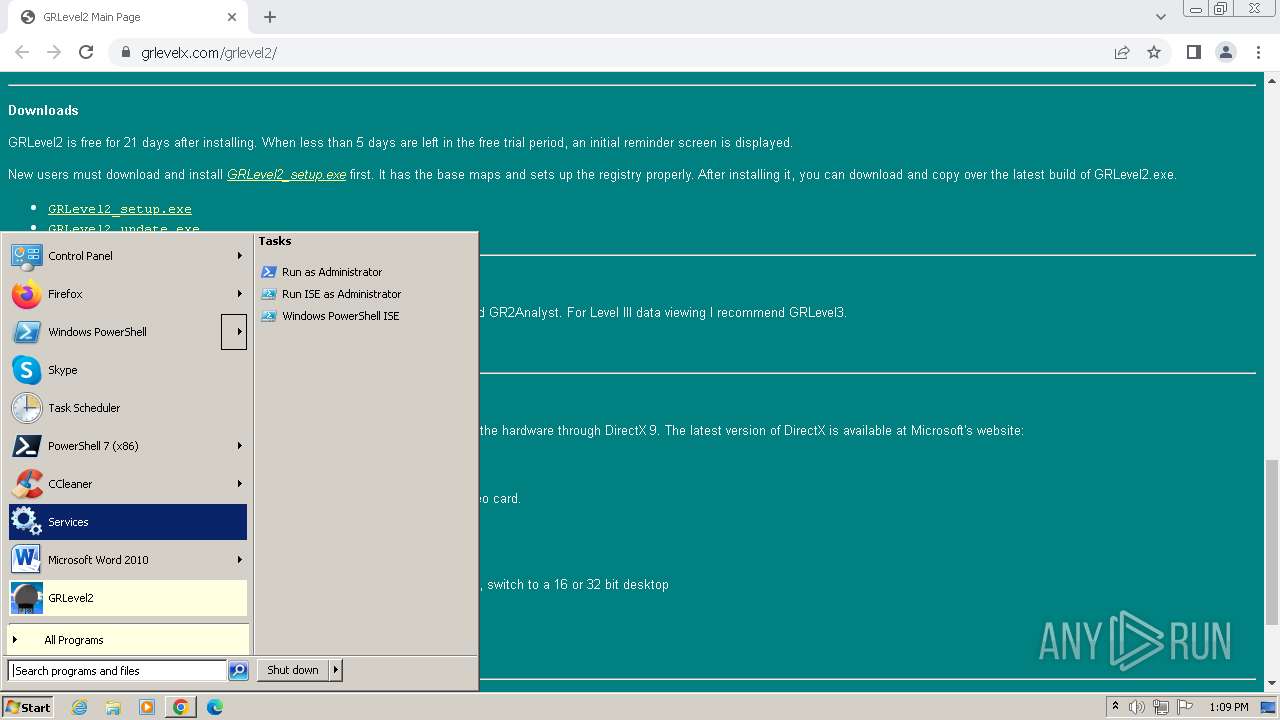This screenshot has width=1280, height=720.
Task: Expand the Control Panel submenu arrow
Action: [x=239, y=256]
